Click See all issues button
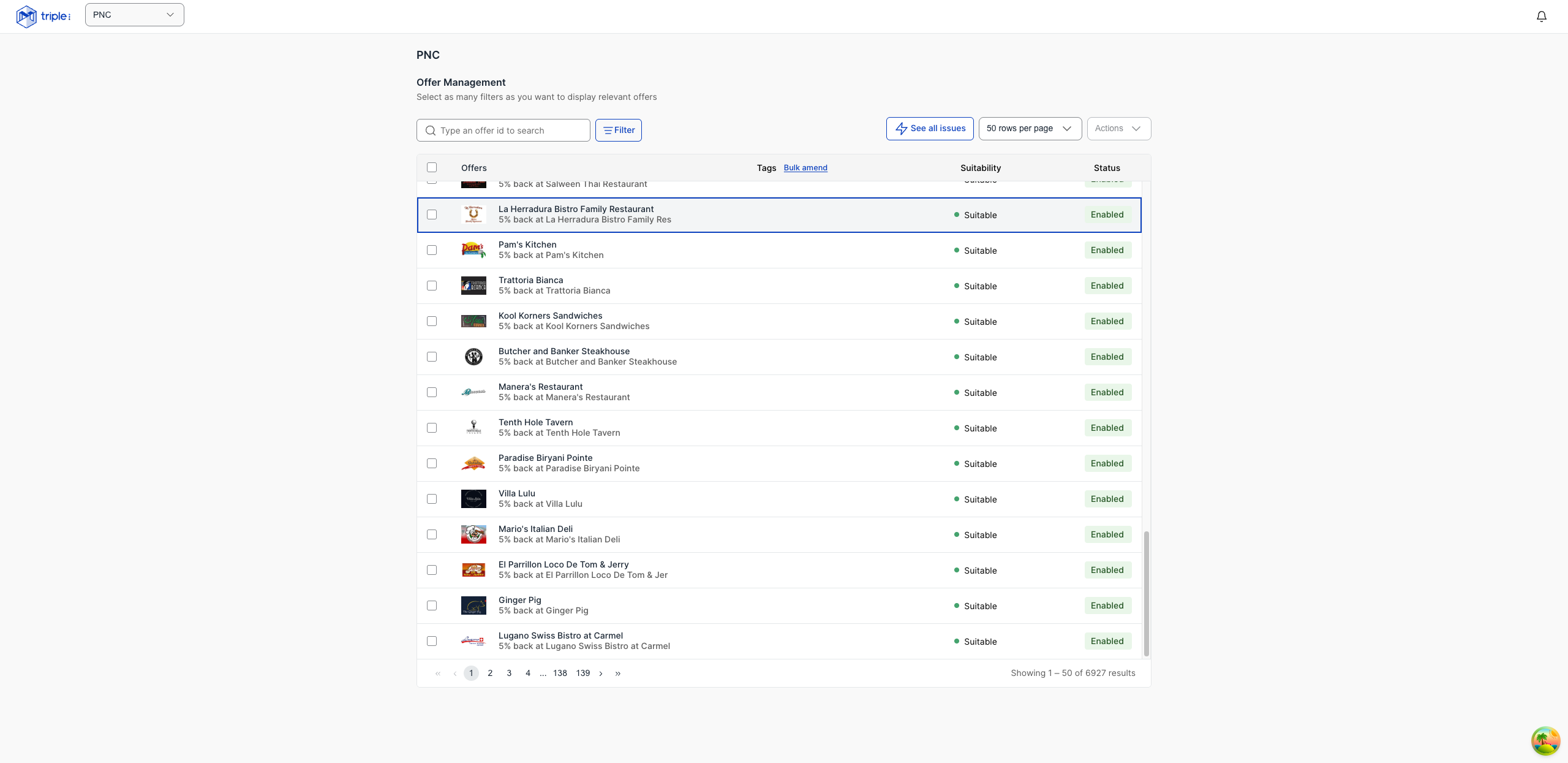The width and height of the screenshot is (1568, 763). [930, 129]
